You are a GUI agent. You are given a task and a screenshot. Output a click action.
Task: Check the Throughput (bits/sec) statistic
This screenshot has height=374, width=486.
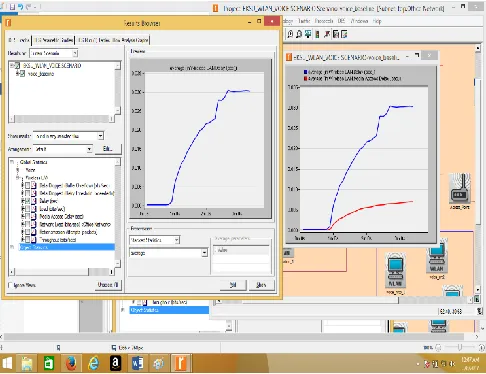28,240
